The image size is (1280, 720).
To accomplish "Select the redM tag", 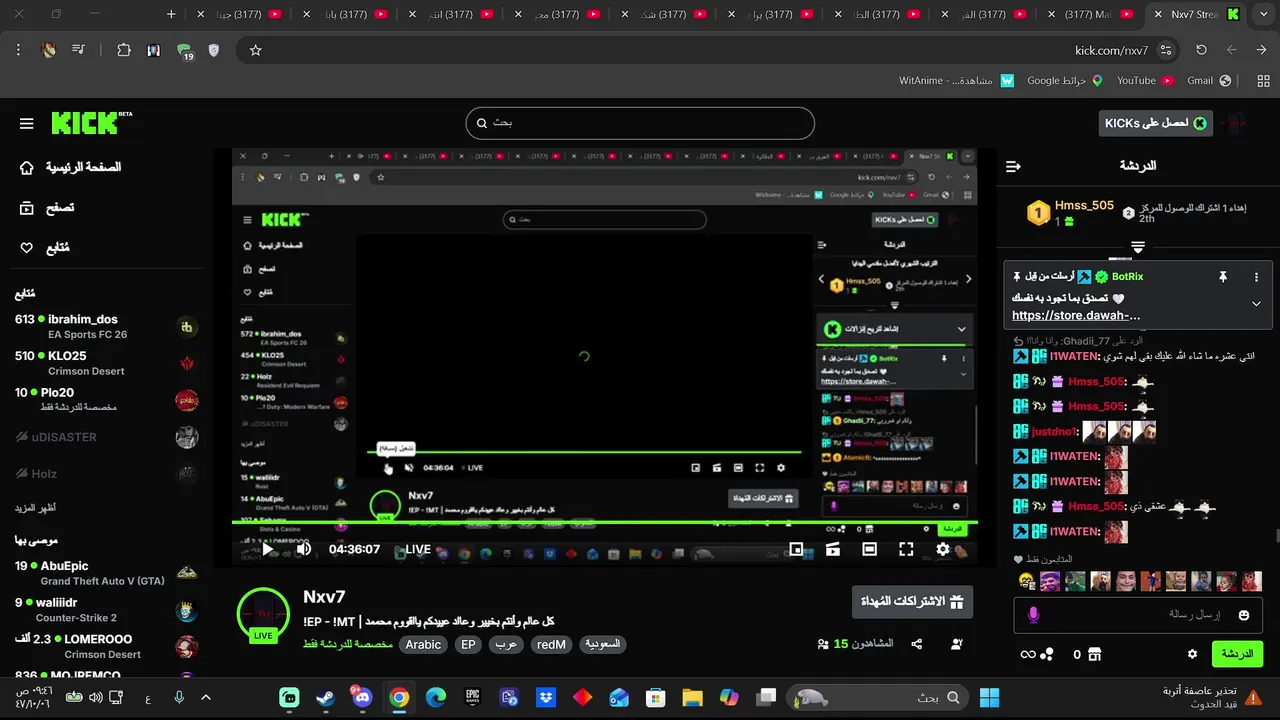I will coord(551,645).
